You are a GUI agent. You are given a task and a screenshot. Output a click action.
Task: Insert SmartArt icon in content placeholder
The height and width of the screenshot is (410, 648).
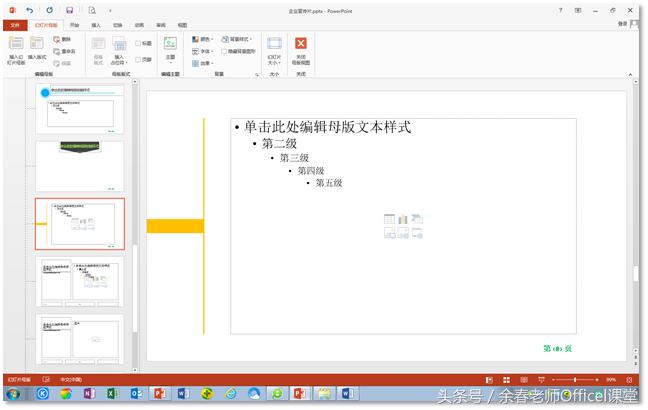point(417,219)
